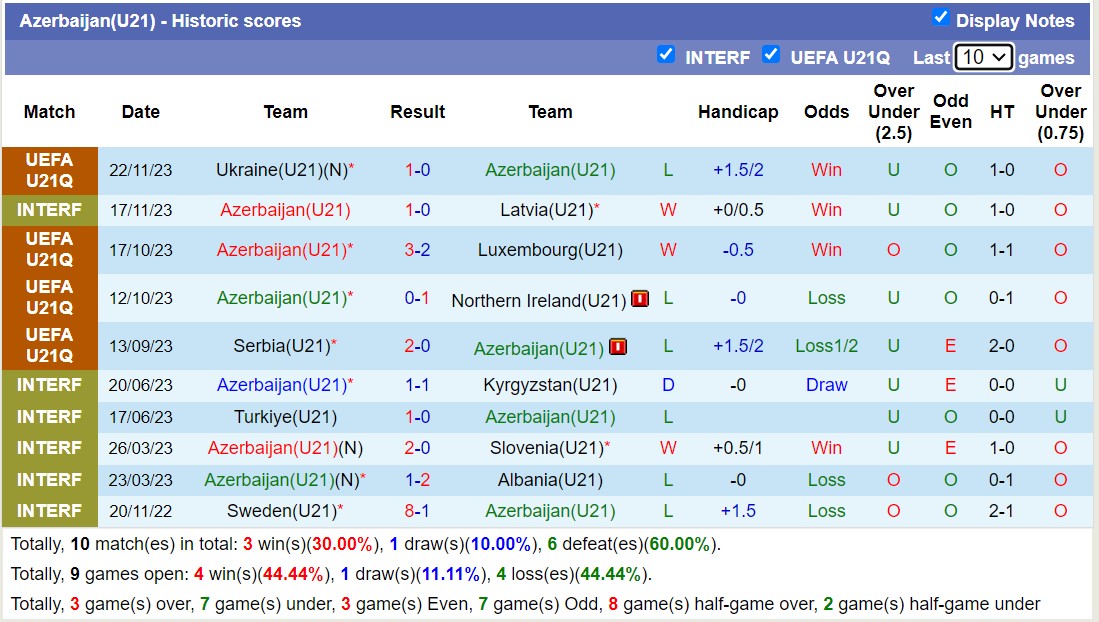Click the UEFA U21Q label on the 22/11/23 row
This screenshot has width=1099, height=622.
pyautogui.click(x=49, y=170)
